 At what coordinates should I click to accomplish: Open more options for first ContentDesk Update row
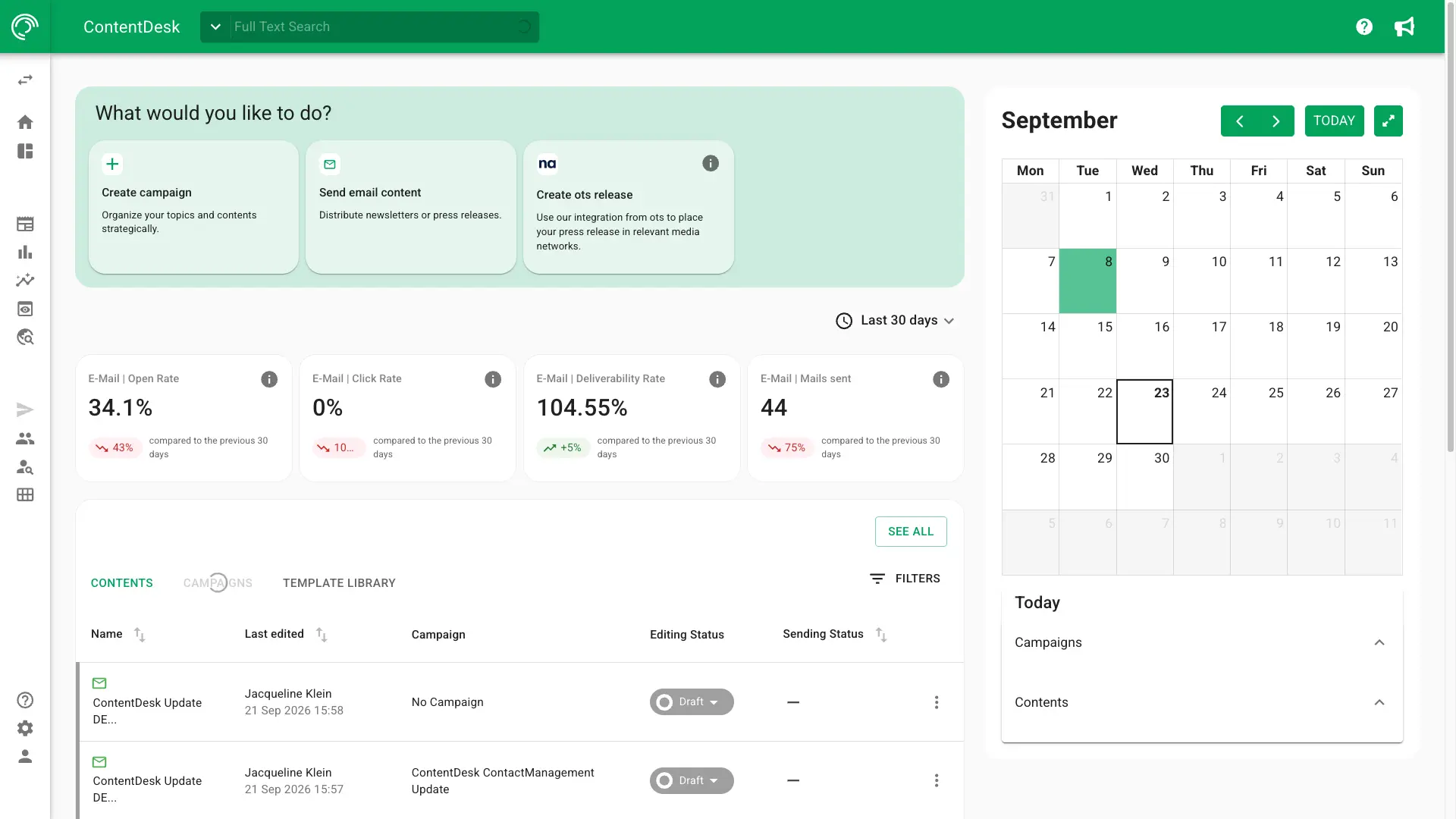937,702
